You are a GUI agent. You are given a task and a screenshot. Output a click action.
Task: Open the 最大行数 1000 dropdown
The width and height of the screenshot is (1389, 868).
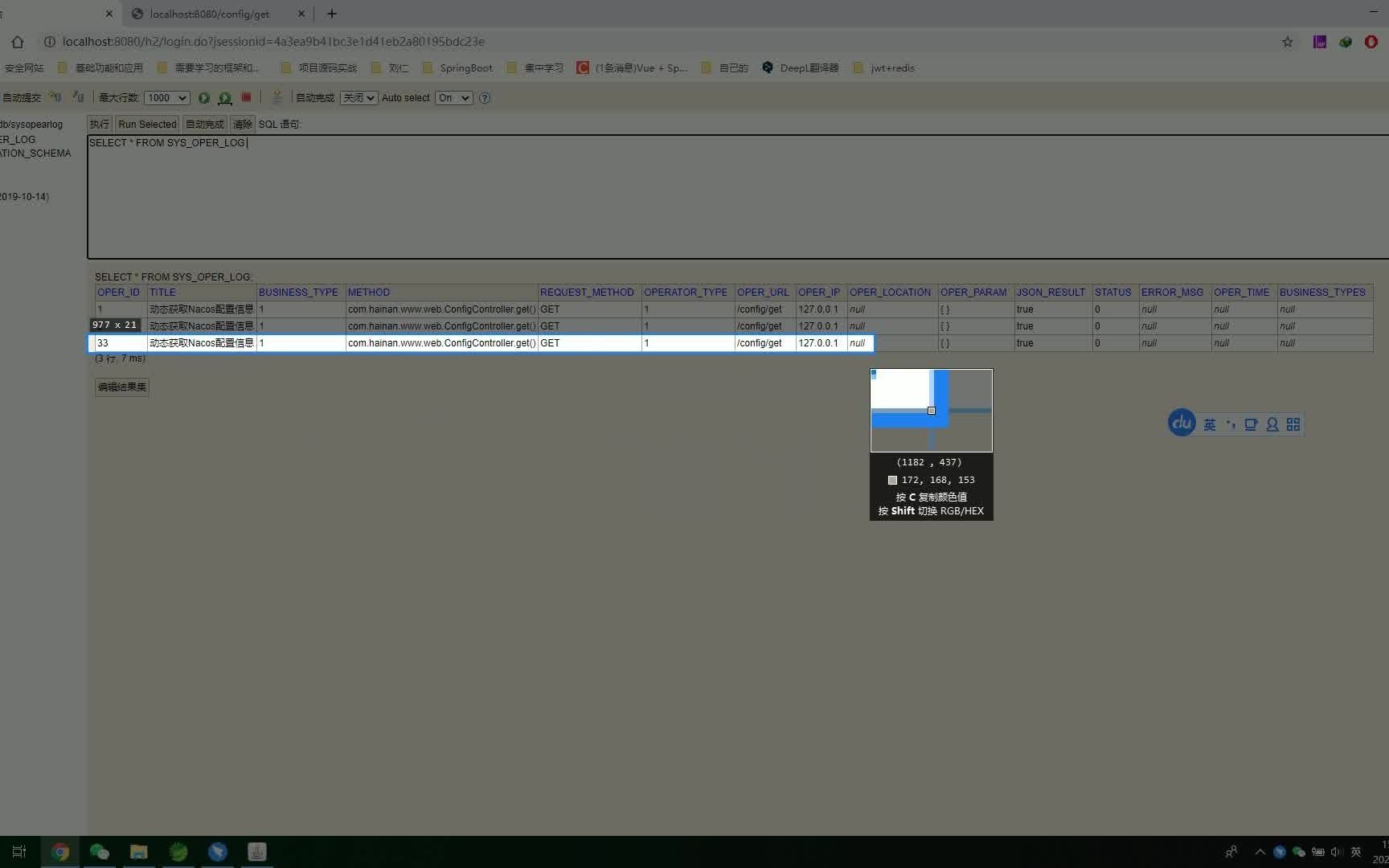(x=166, y=98)
